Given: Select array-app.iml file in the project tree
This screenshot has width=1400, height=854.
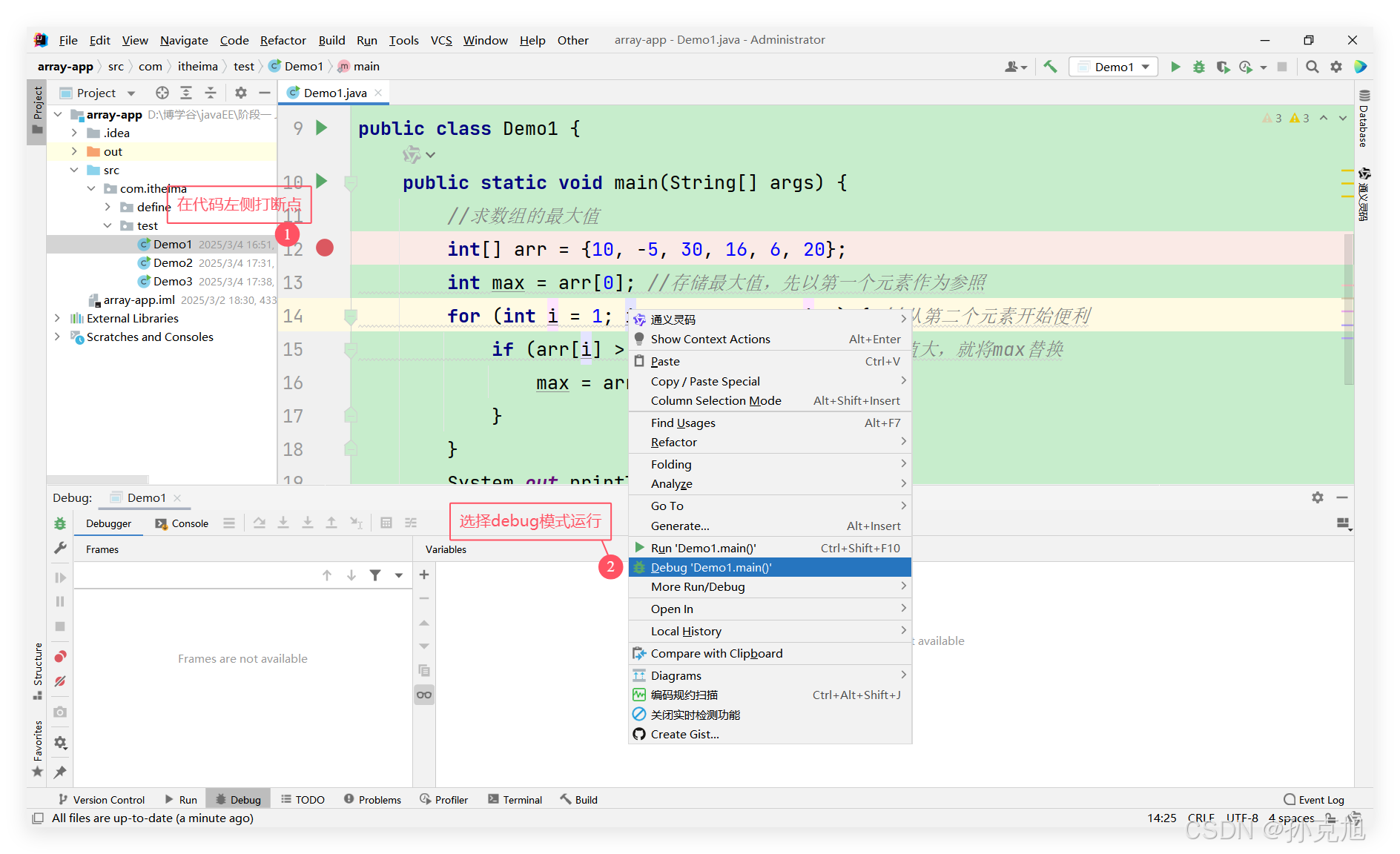Looking at the screenshot, I should (139, 299).
